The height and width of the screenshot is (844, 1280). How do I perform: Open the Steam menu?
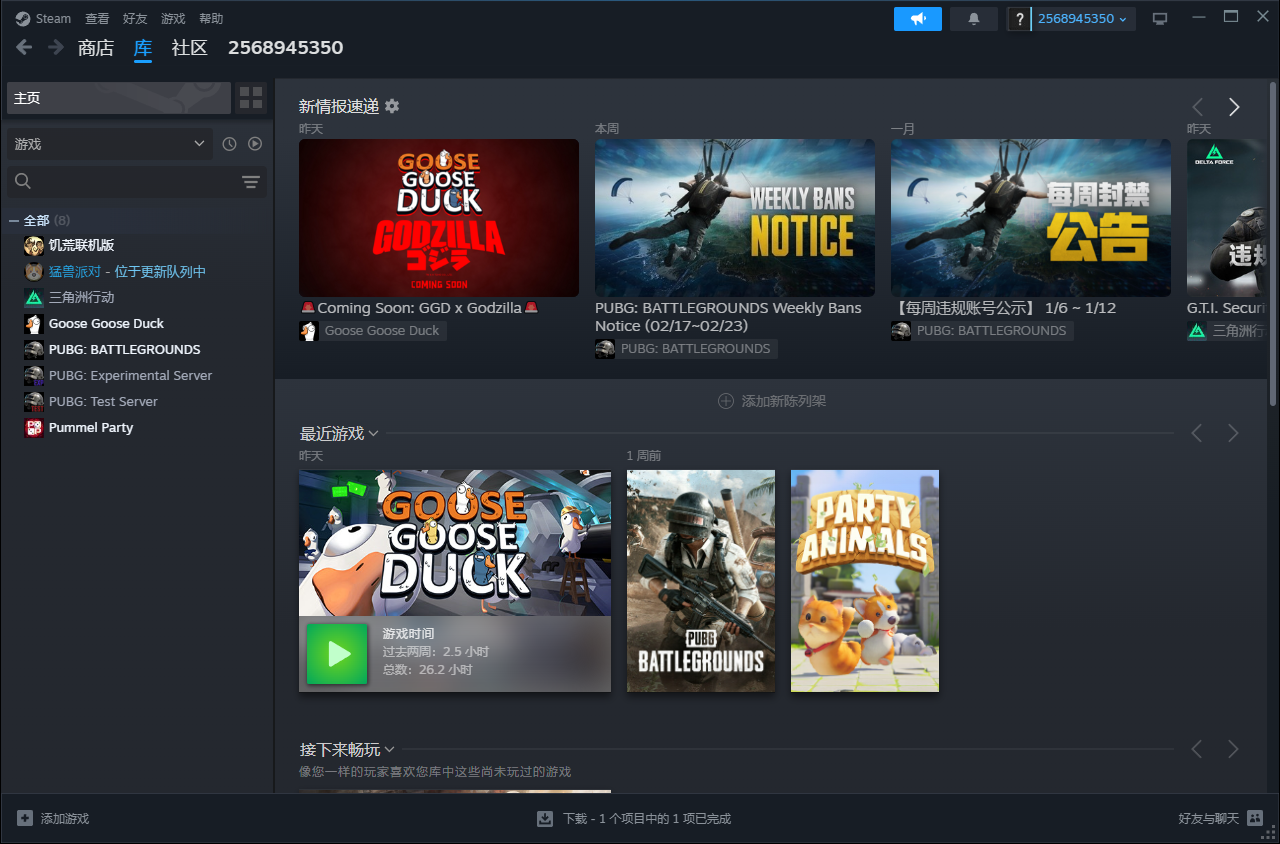54,19
